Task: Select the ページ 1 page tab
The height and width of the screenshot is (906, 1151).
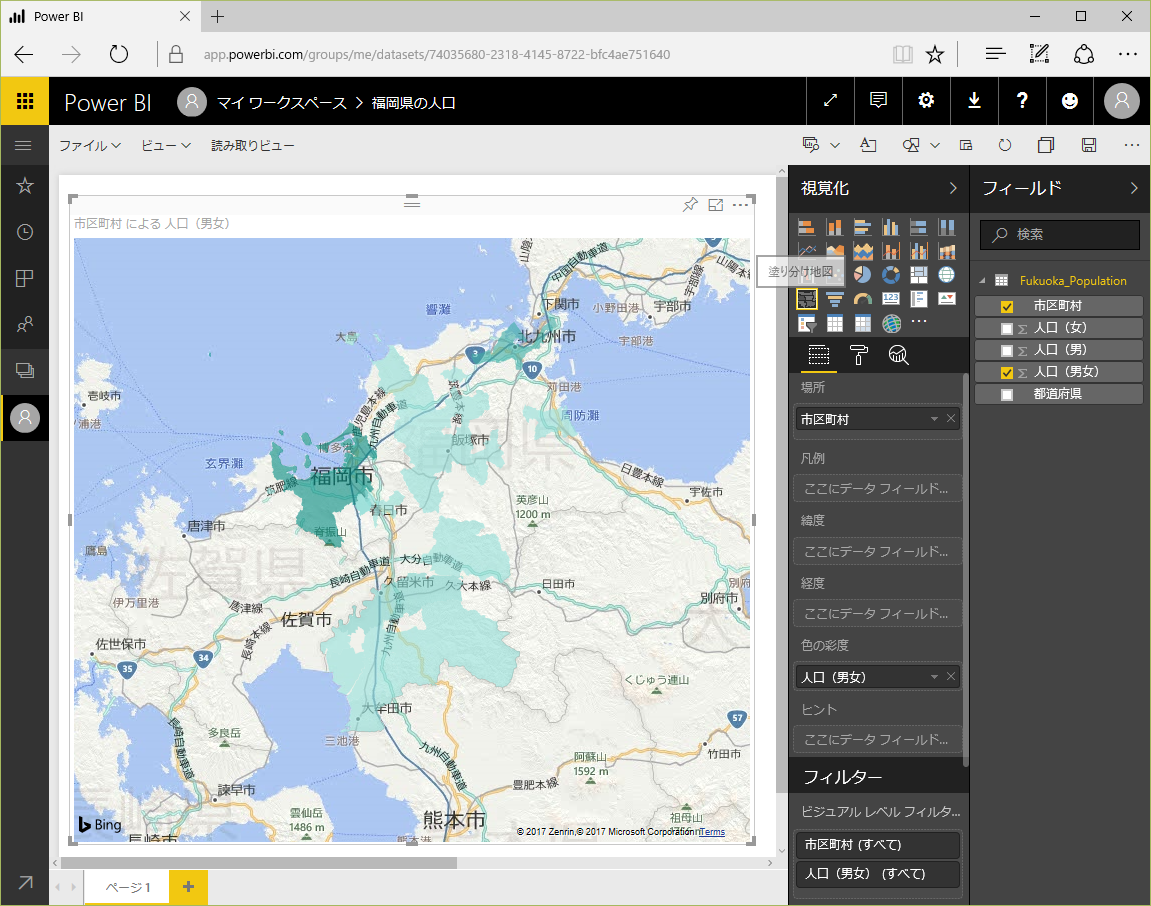Action: pos(128,887)
